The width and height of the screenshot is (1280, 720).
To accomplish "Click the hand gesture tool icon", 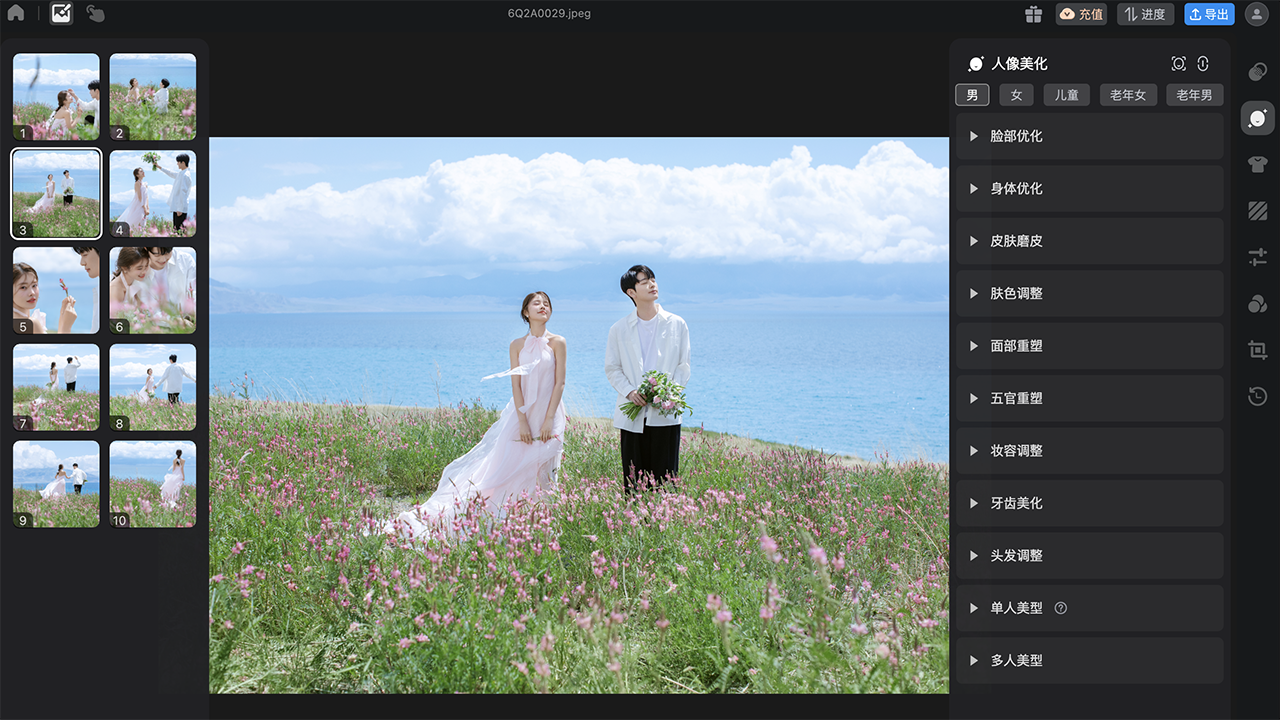I will pyautogui.click(x=95, y=14).
